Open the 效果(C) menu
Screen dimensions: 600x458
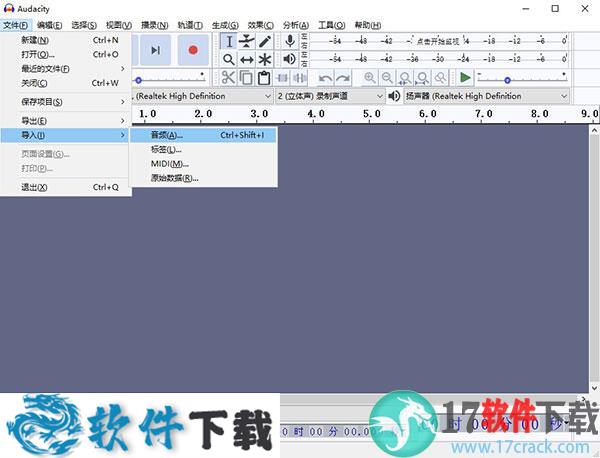pos(260,25)
